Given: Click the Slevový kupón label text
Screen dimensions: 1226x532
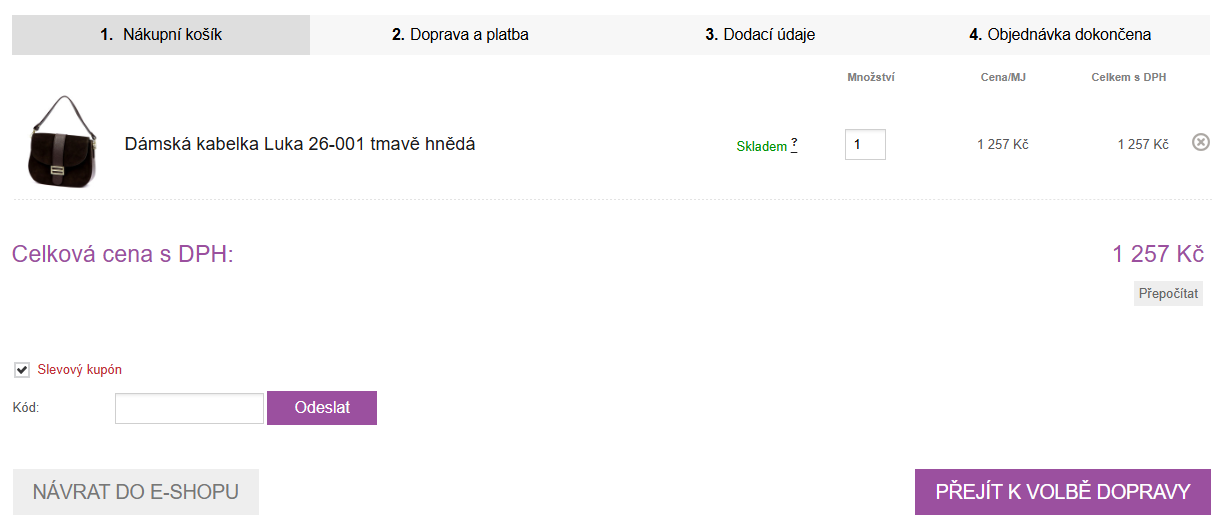Looking at the screenshot, I should [80, 370].
